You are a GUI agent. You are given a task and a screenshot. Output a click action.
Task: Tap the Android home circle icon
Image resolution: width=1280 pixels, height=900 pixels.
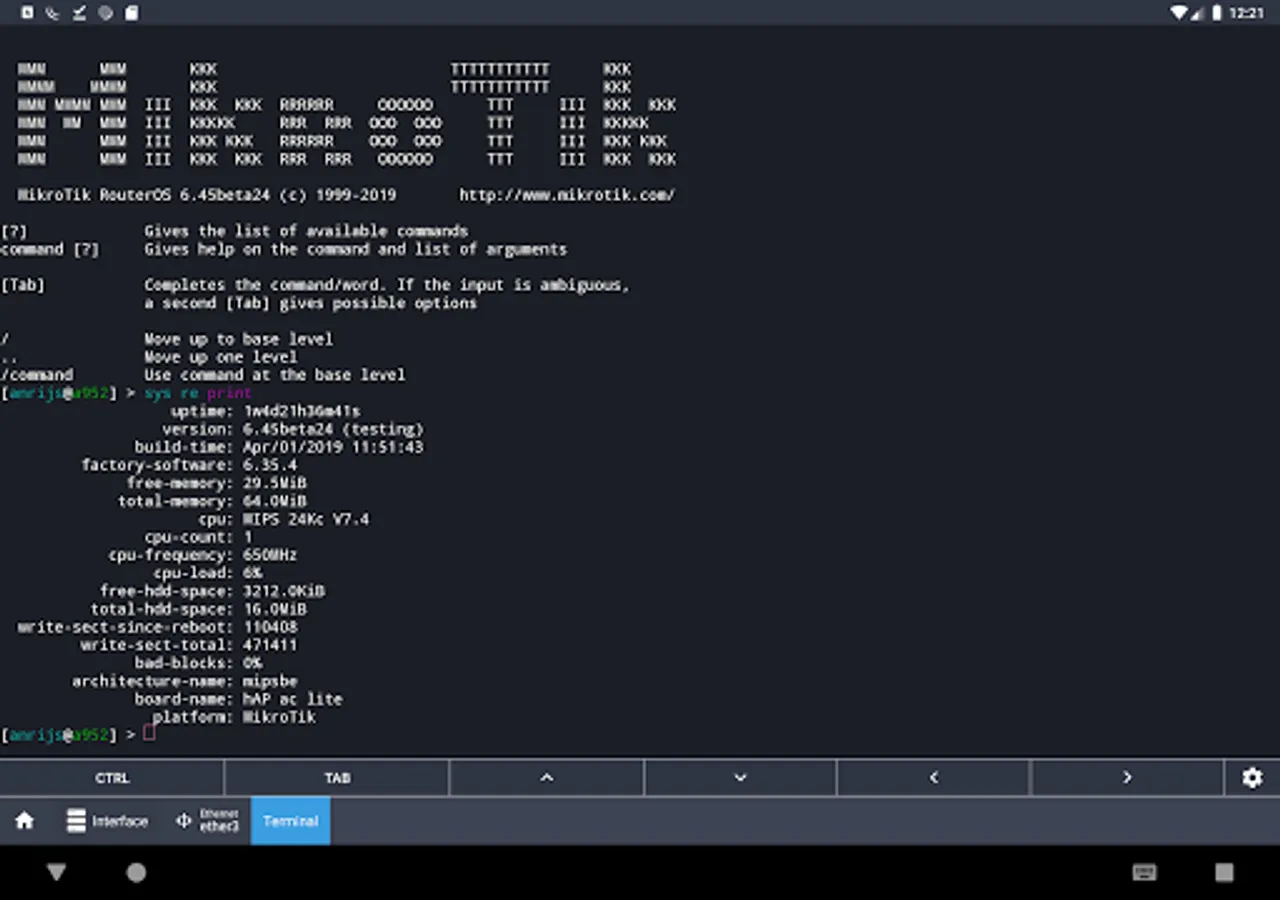coord(136,873)
